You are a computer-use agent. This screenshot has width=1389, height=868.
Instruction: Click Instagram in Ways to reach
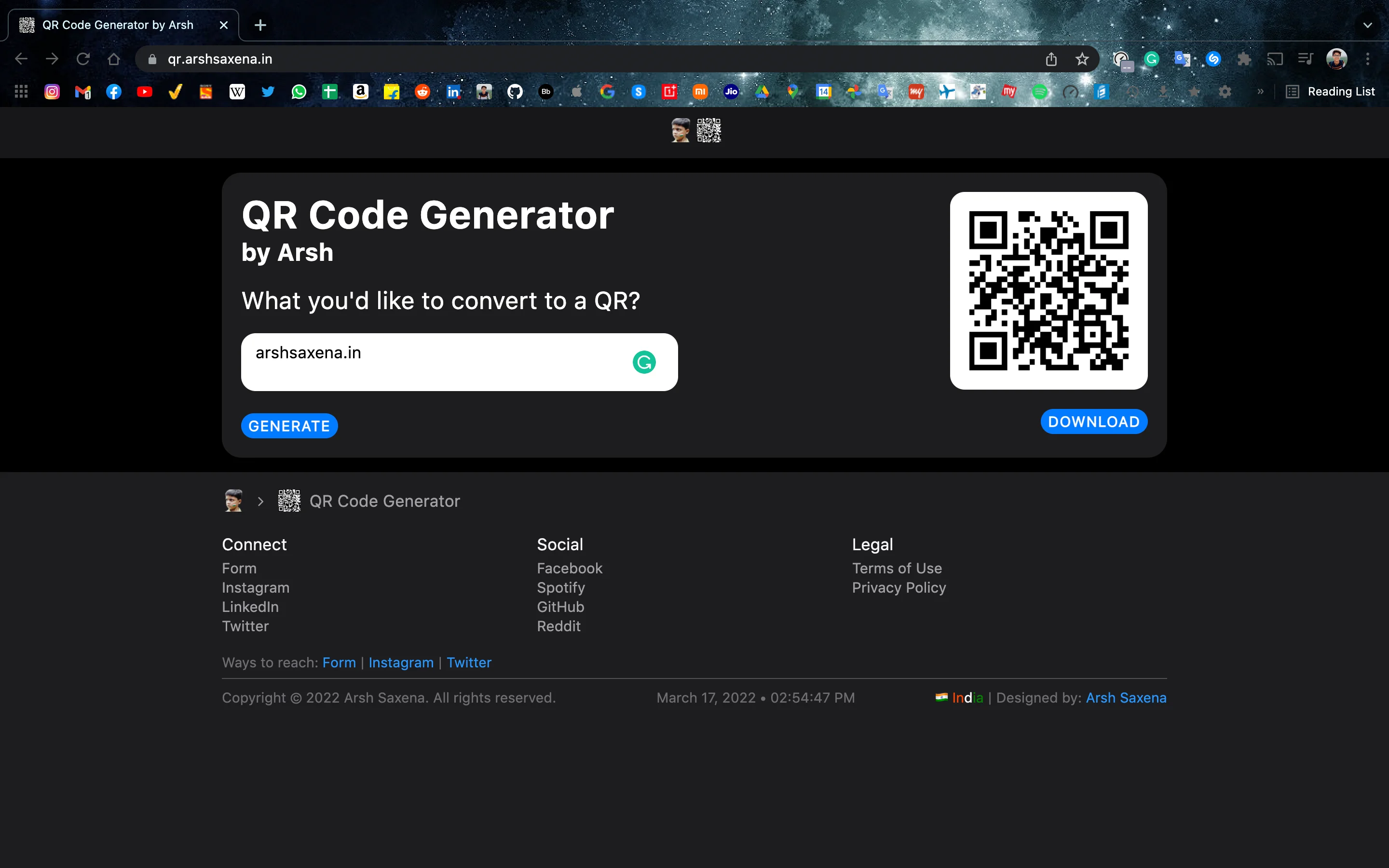401,663
